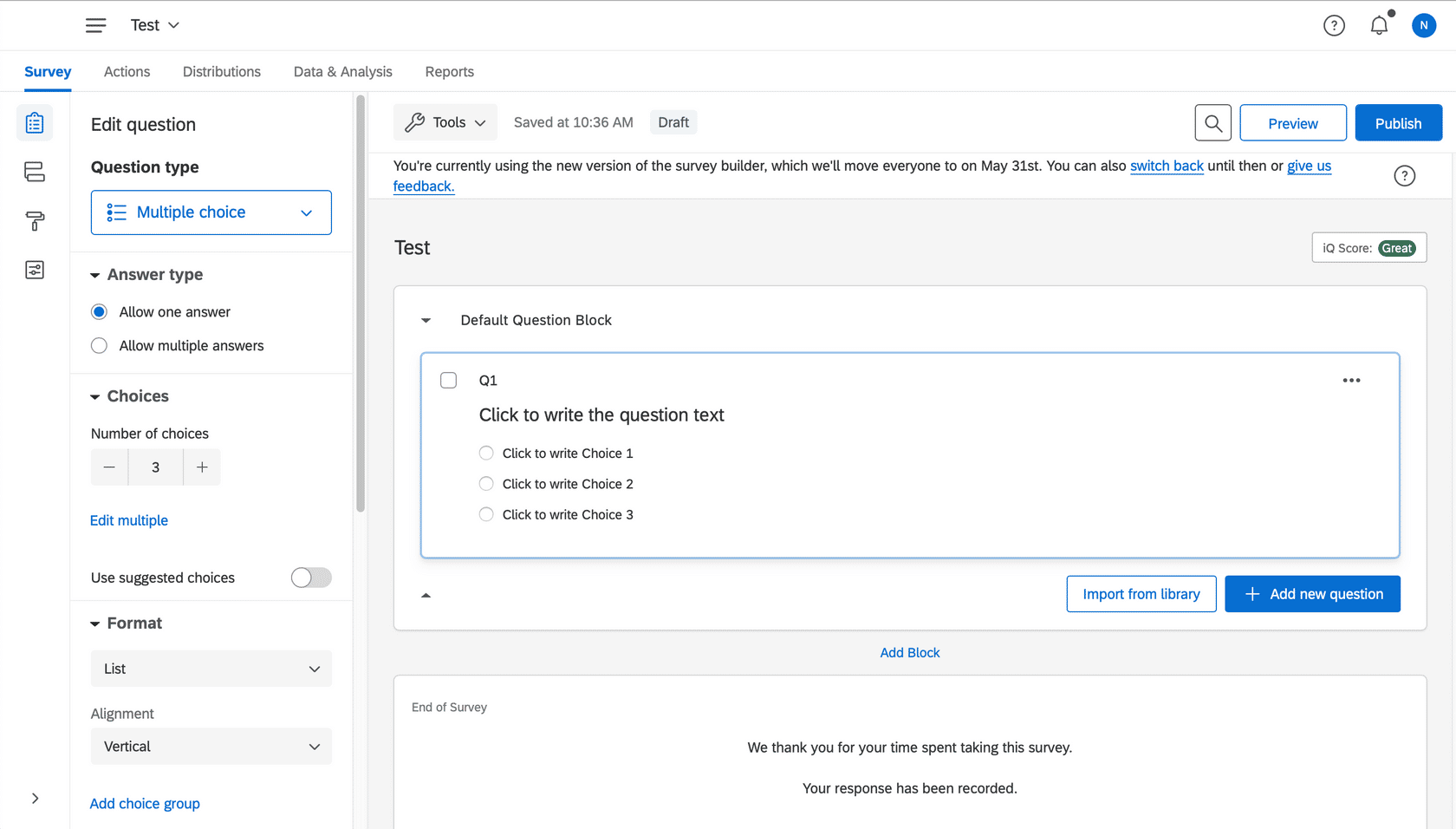Viewport: 1456px width, 829px height.
Task: Open the Vertical alignment dropdown
Action: tap(211, 747)
